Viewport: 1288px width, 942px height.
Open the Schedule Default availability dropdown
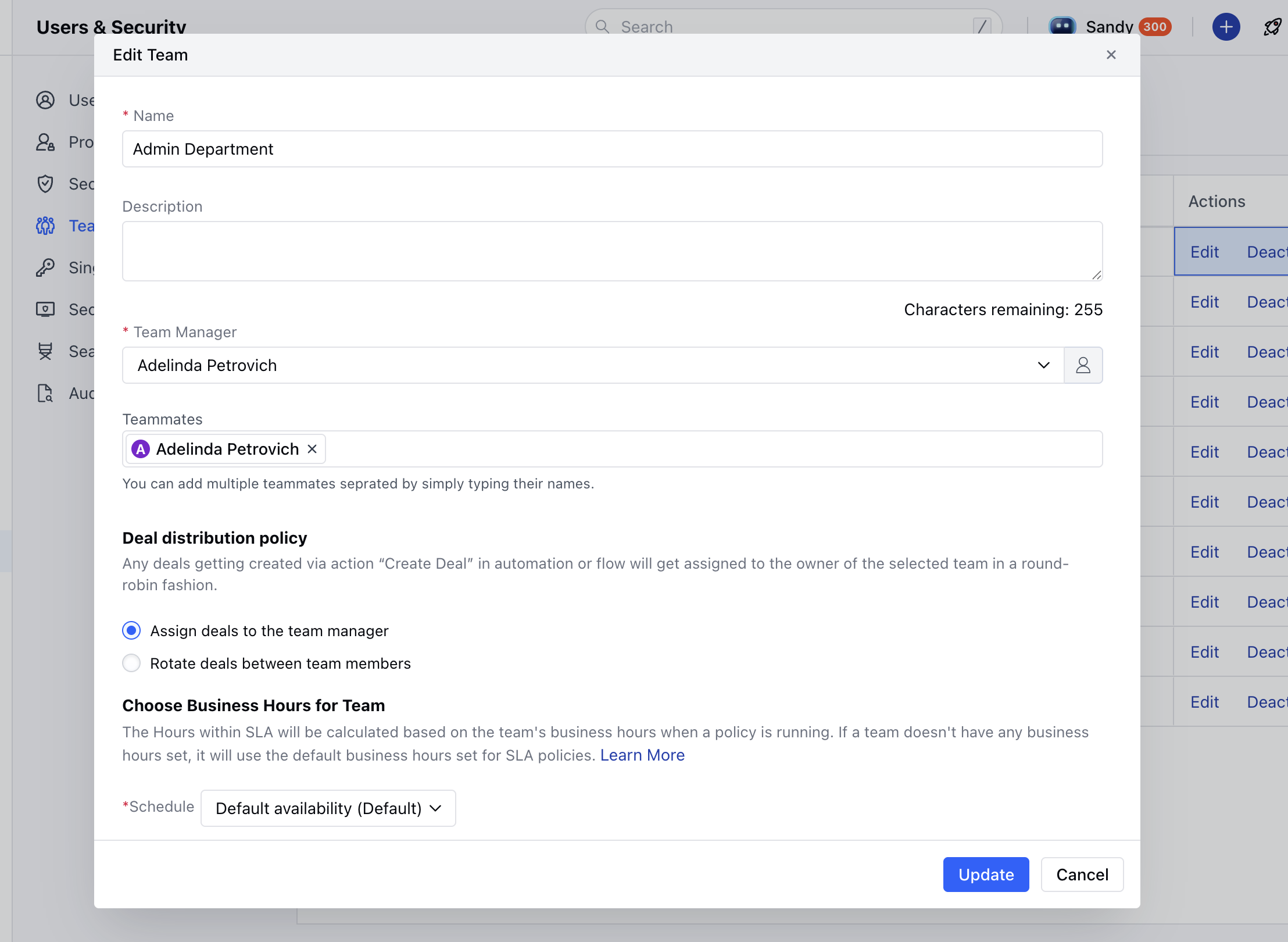coord(328,808)
